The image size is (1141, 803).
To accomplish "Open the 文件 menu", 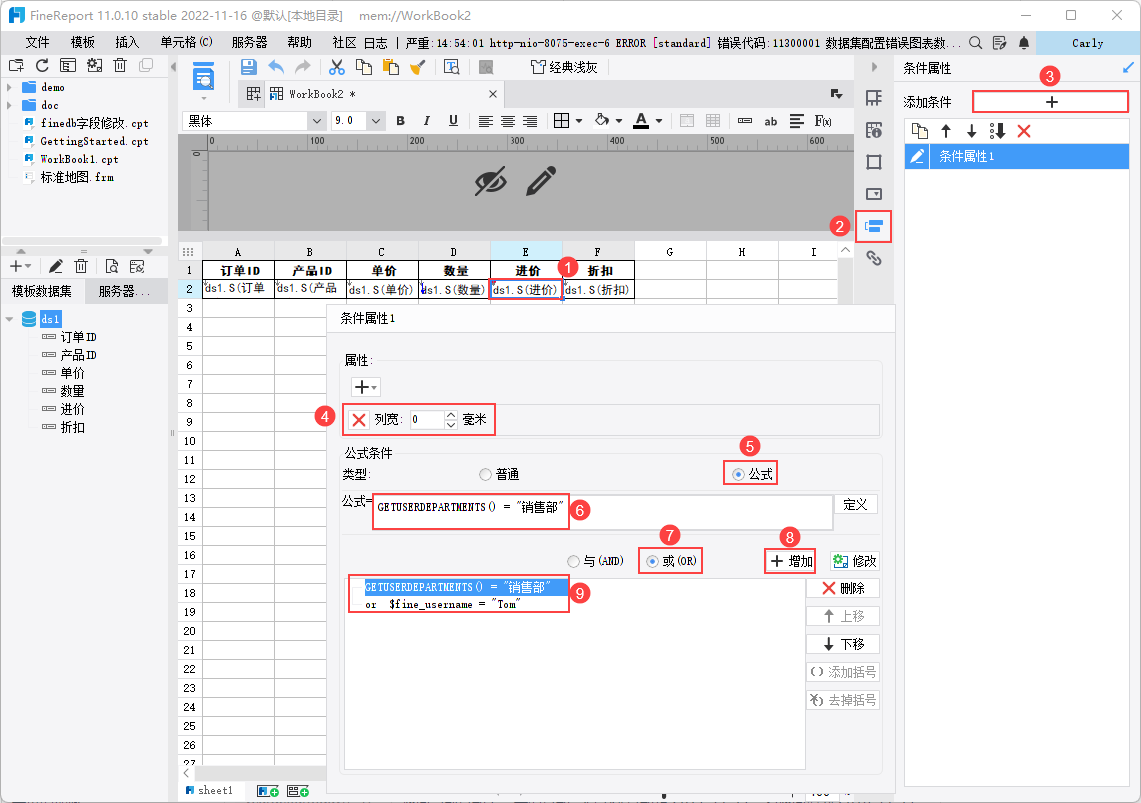I will (37, 43).
